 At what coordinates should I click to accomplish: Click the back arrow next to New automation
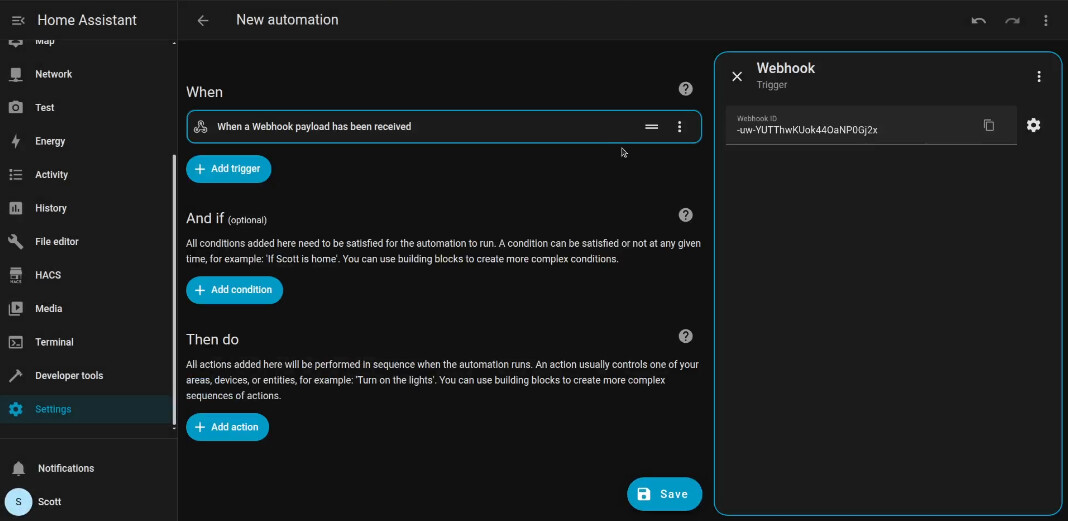203,20
